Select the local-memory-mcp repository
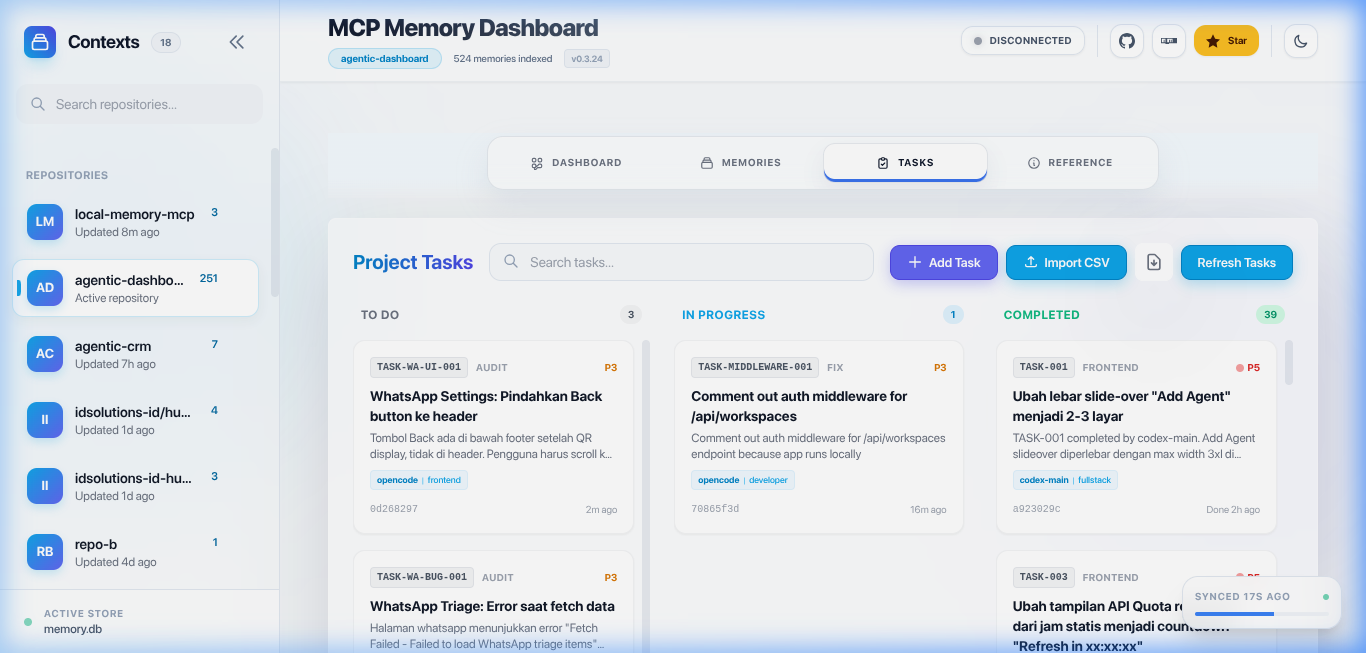Image resolution: width=1366 pixels, height=653 pixels. click(x=137, y=222)
